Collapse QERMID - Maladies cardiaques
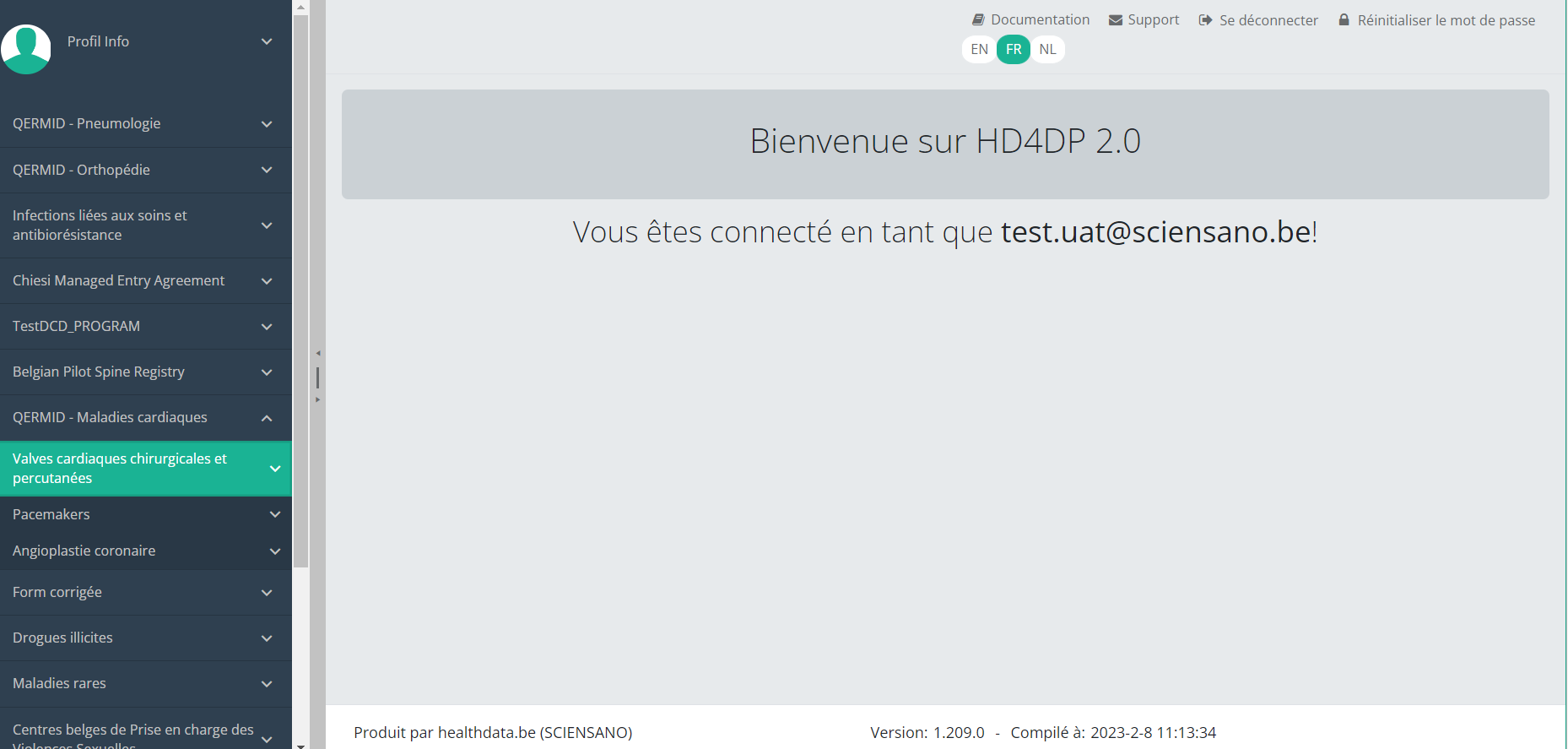Viewport: 1568px width, 749px height. 266,417
